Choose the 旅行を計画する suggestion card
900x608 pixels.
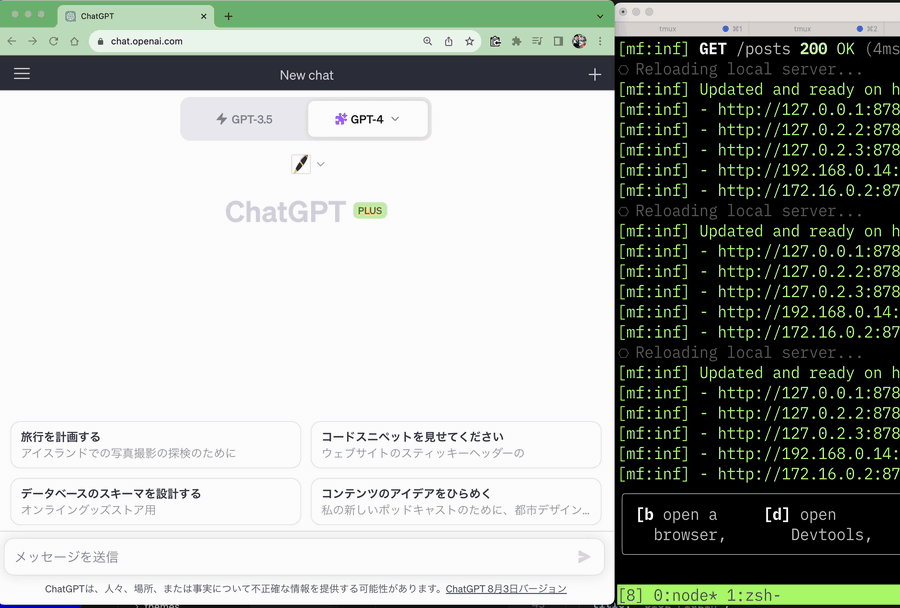(x=155, y=444)
